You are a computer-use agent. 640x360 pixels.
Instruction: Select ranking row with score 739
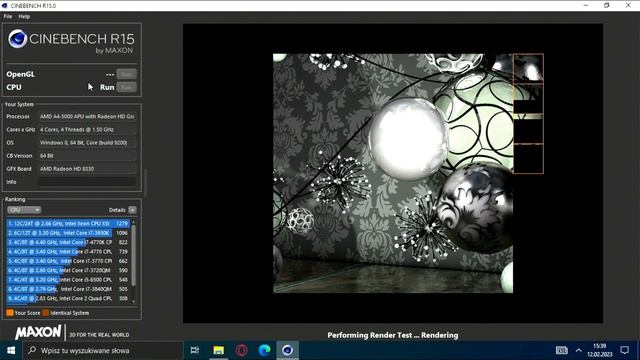tap(68, 252)
